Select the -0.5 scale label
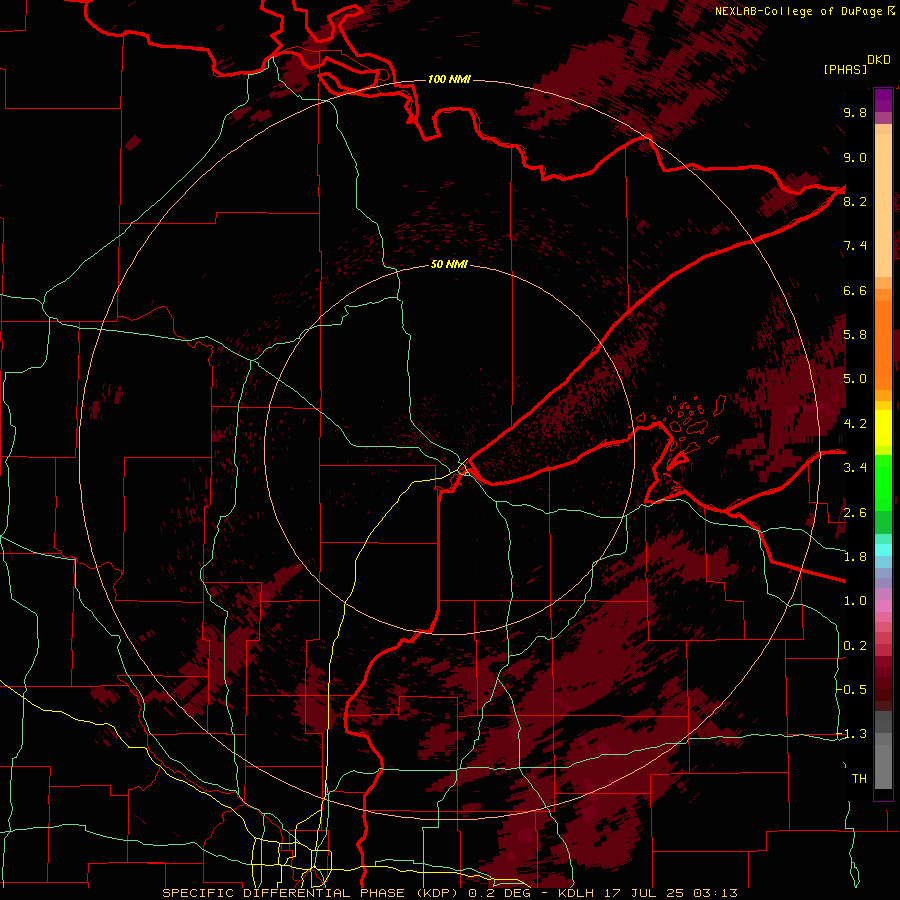 [x=852, y=690]
